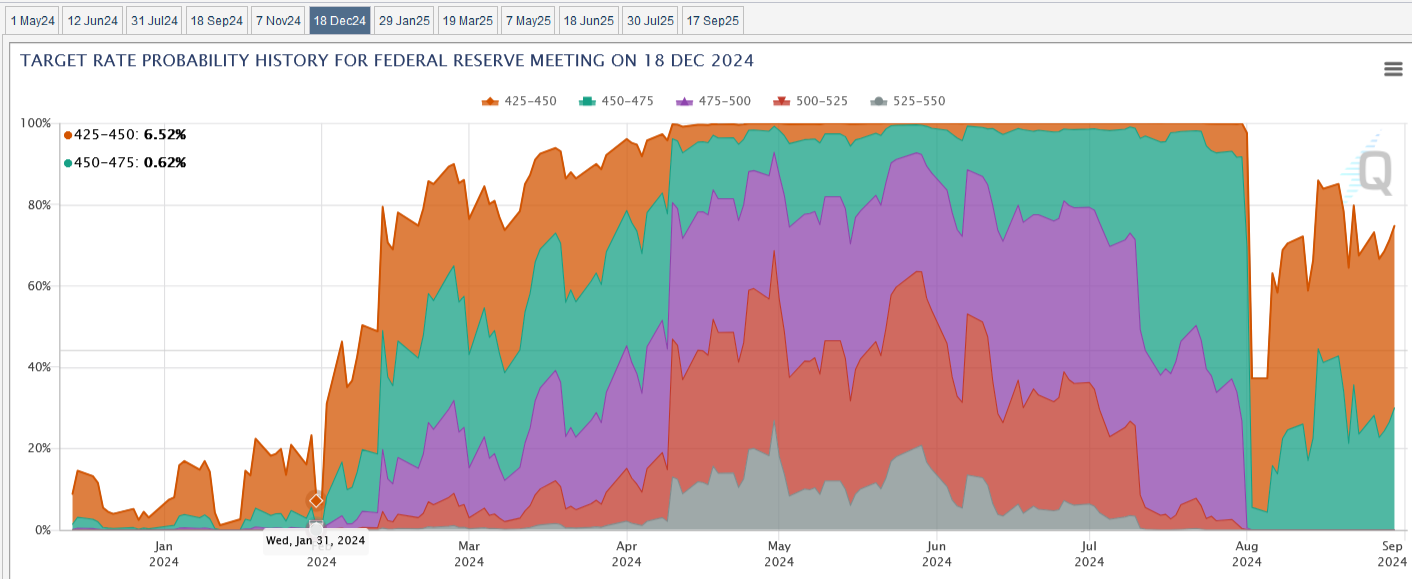Switch to the 30 Jul25 tab
The image size is (1412, 579).
coord(649,20)
